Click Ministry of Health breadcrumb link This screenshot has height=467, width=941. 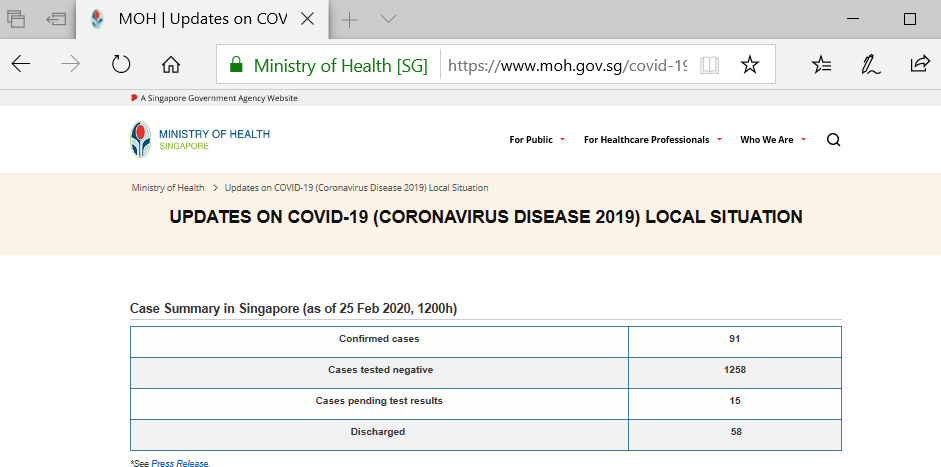click(x=168, y=188)
